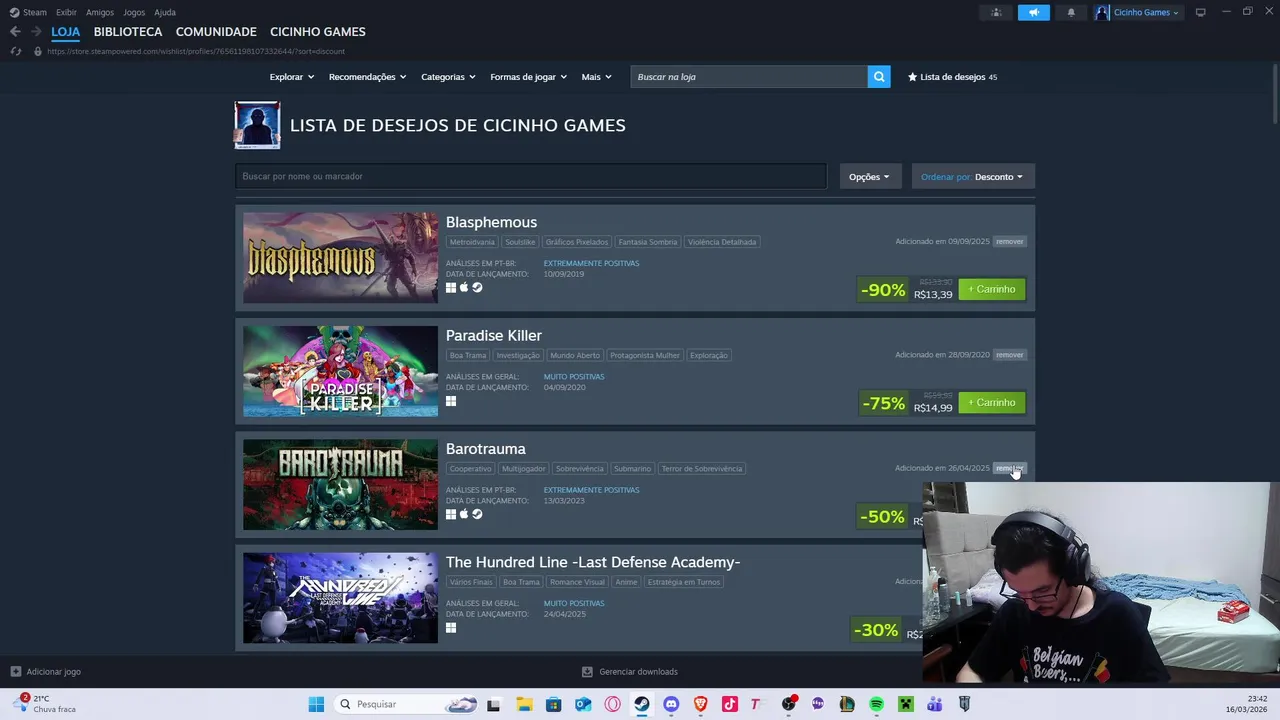Open the Steam friends icon in title bar
Viewport: 1280px width, 720px height.
click(996, 12)
